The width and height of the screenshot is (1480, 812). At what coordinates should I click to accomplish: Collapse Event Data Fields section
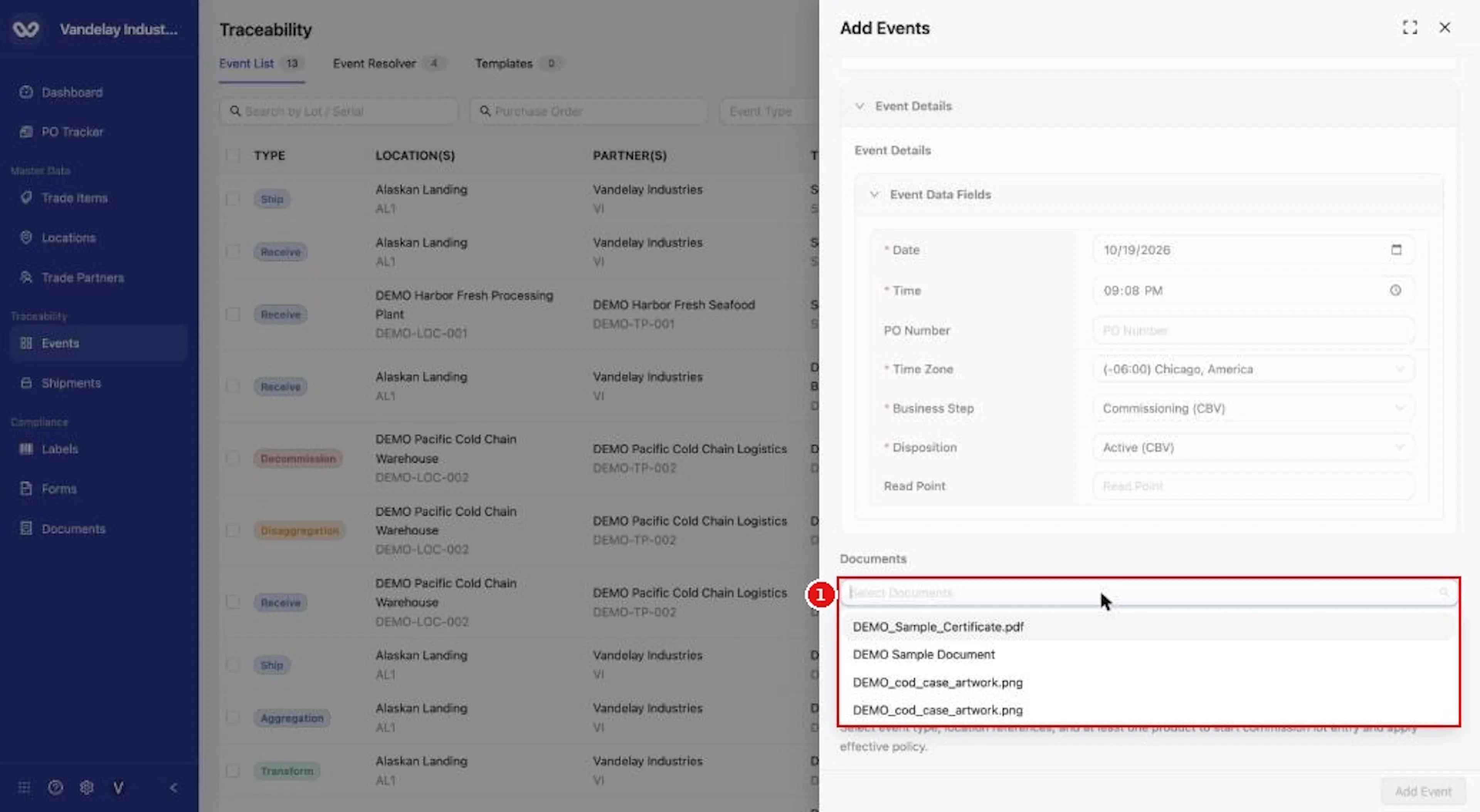click(x=874, y=194)
